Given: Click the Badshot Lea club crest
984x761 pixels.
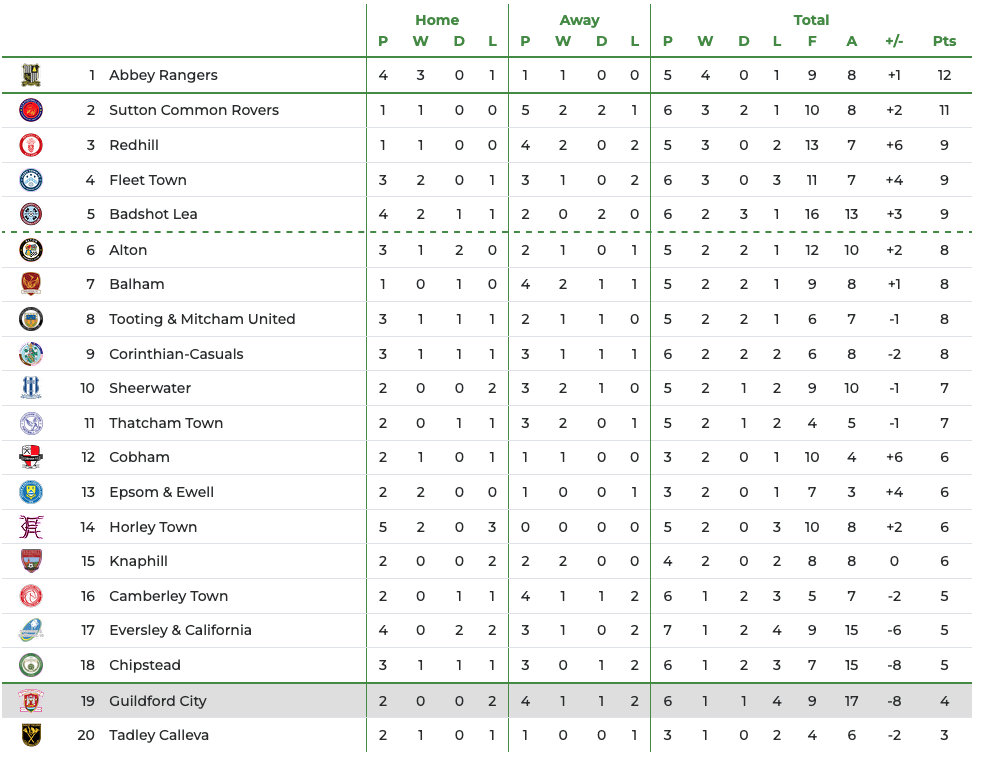Looking at the screenshot, I should (31, 214).
